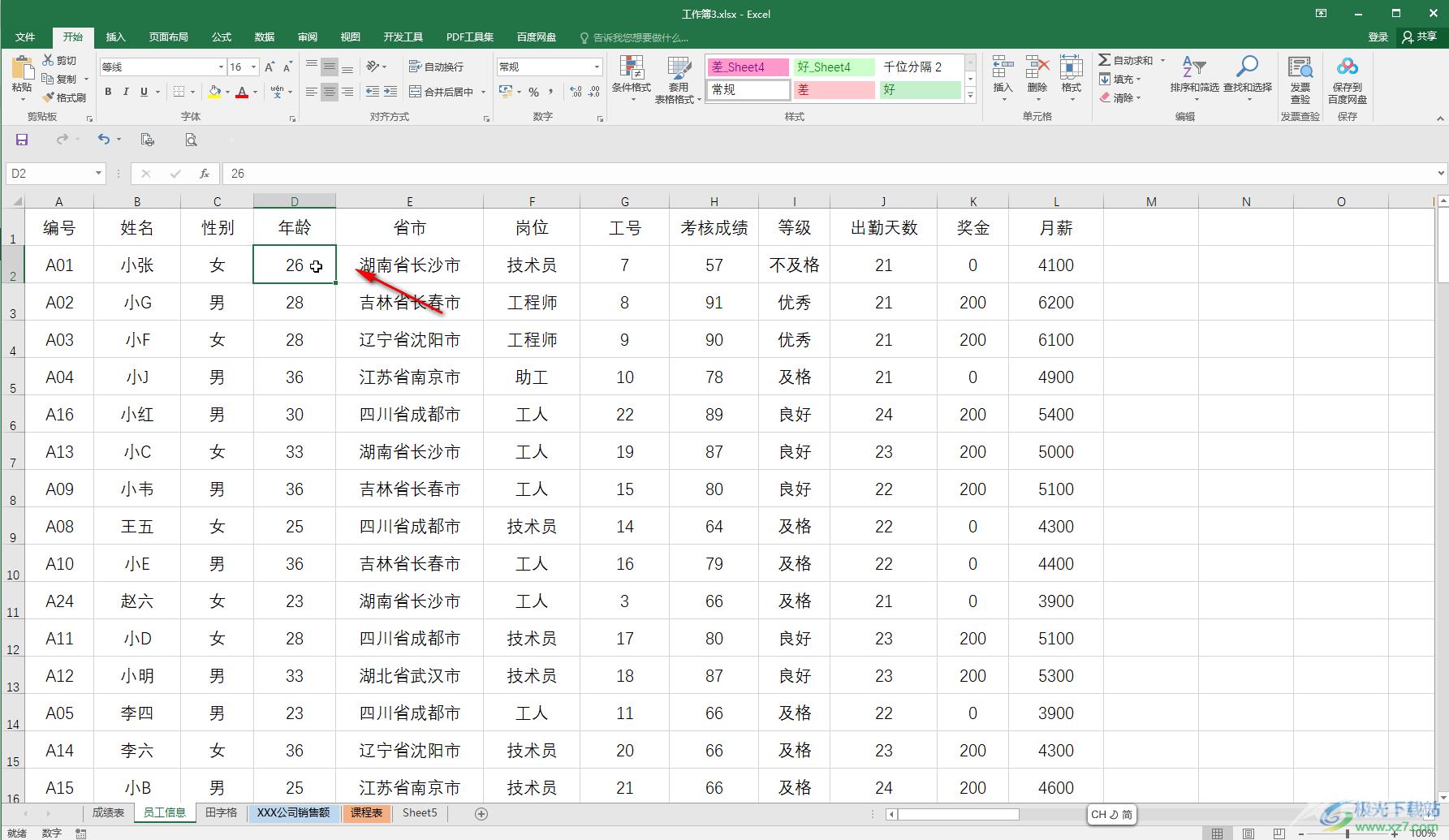
Task: Add a new sheet with plus icon
Action: tap(481, 813)
